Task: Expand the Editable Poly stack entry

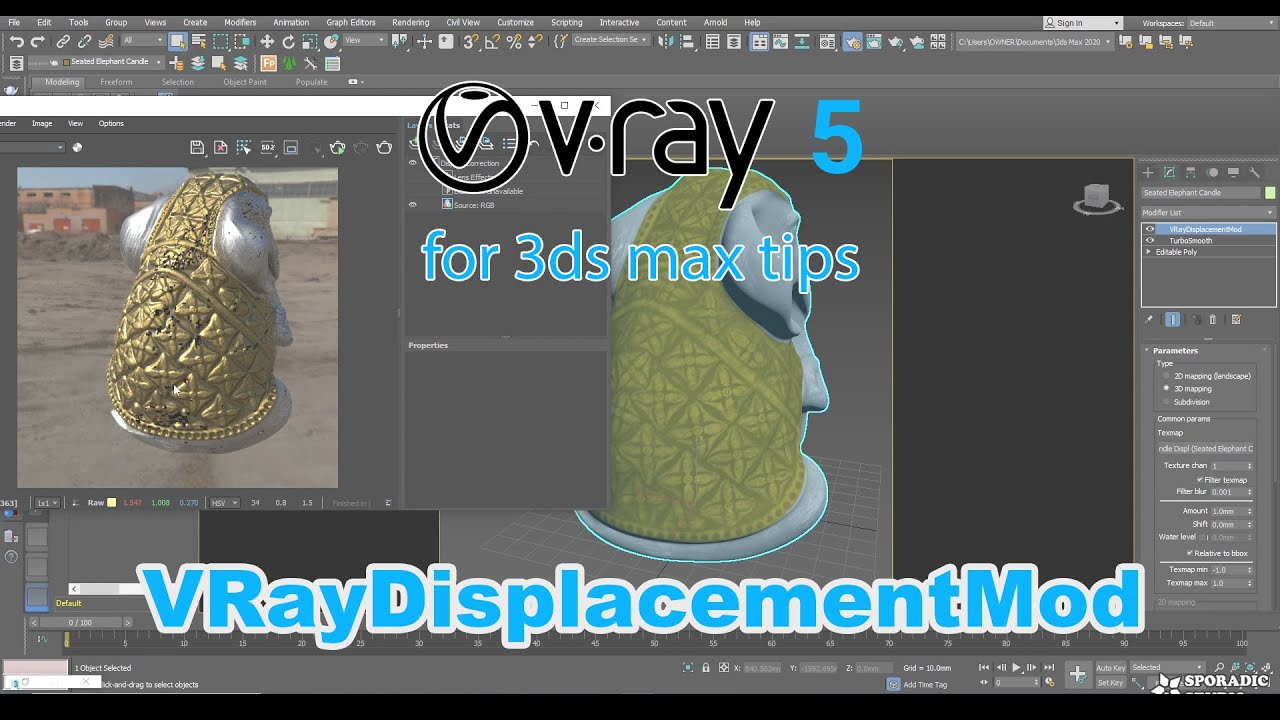Action: click(1148, 252)
